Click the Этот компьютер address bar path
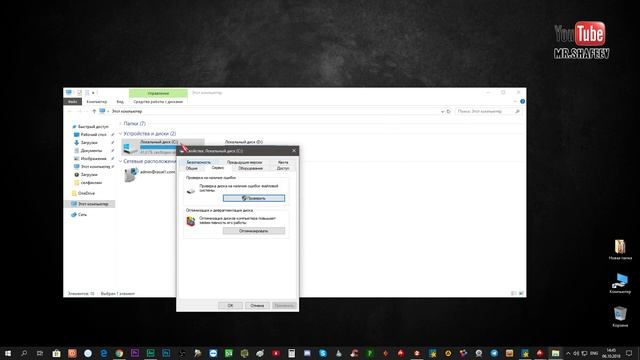The width and height of the screenshot is (640, 360). pyautogui.click(x=127, y=111)
